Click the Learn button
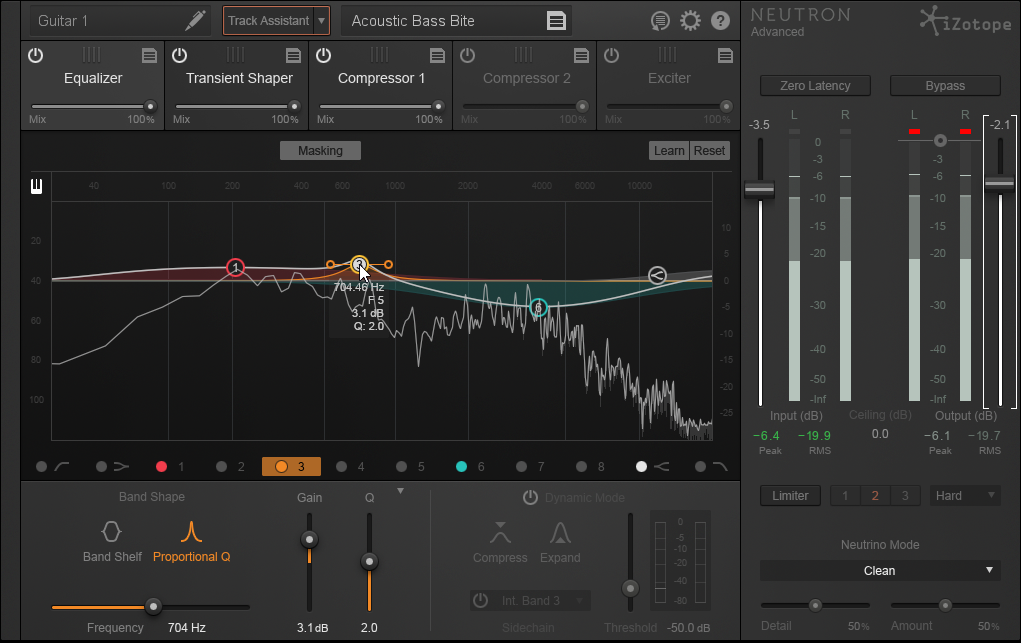 coord(669,150)
